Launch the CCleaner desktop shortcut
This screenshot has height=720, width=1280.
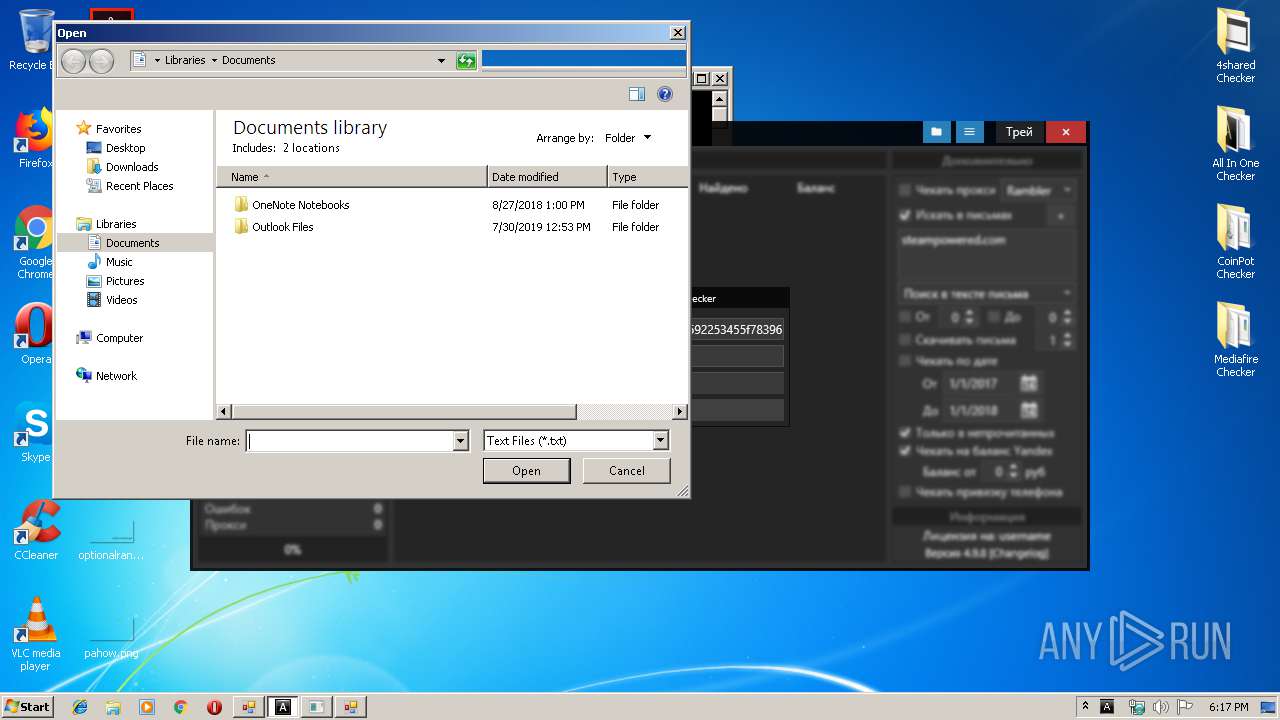(x=36, y=530)
